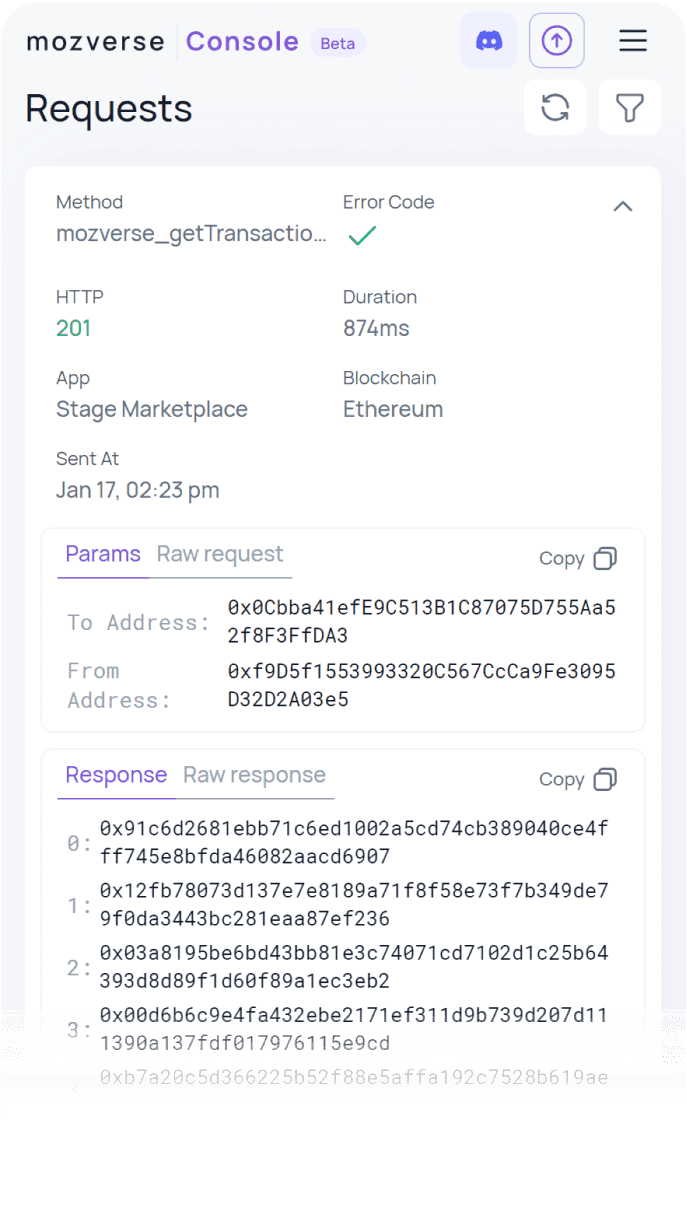
Task: Switch to the Raw response tab
Action: (x=254, y=775)
